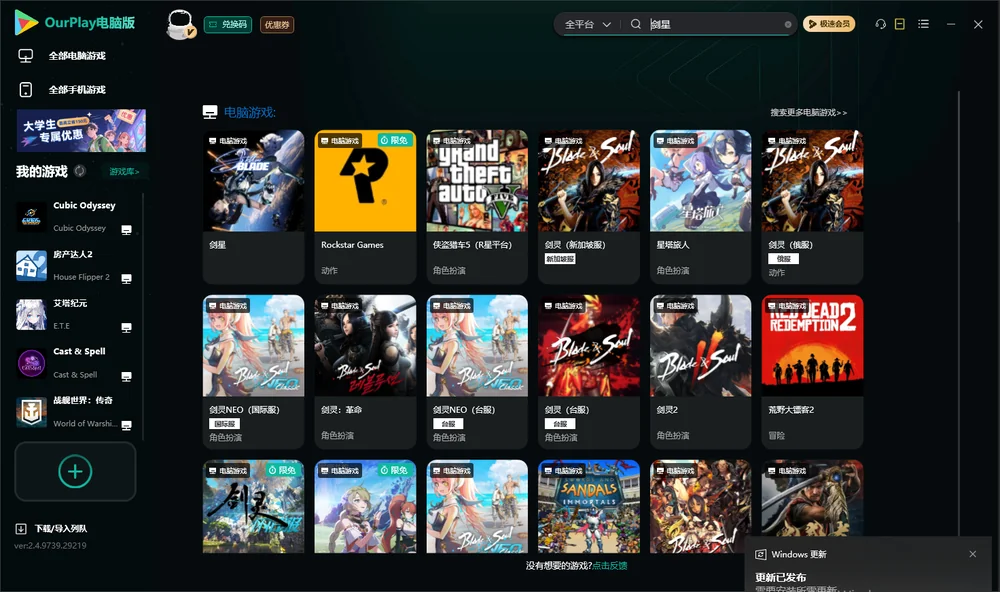The width and height of the screenshot is (1000, 592).
Task: Click the yellow mini-window icon in the title bar
Action: pos(899,24)
